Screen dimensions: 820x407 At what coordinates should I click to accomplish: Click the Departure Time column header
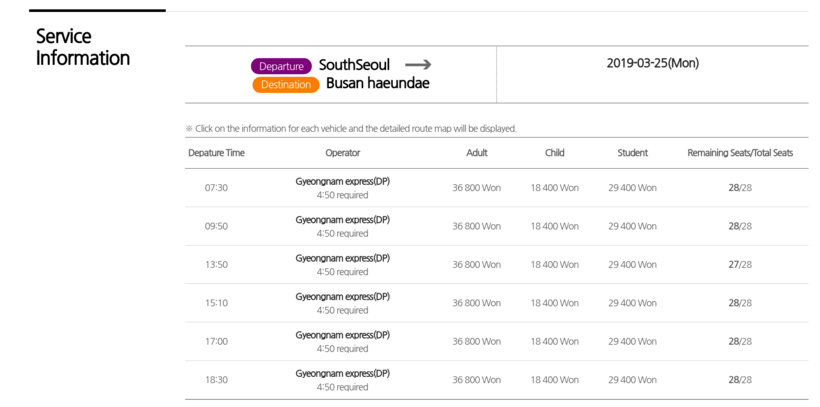coord(216,153)
